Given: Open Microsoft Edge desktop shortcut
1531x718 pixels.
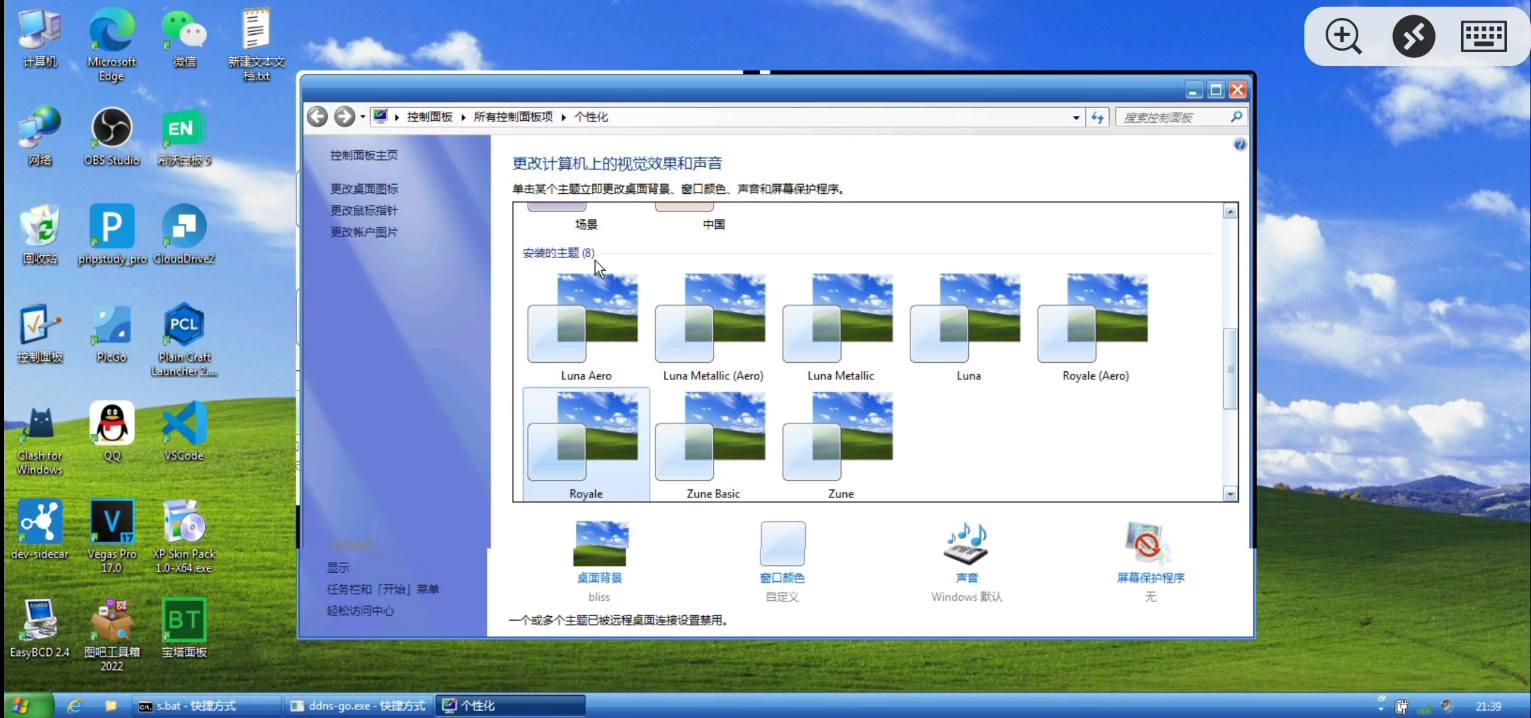Looking at the screenshot, I should (112, 45).
